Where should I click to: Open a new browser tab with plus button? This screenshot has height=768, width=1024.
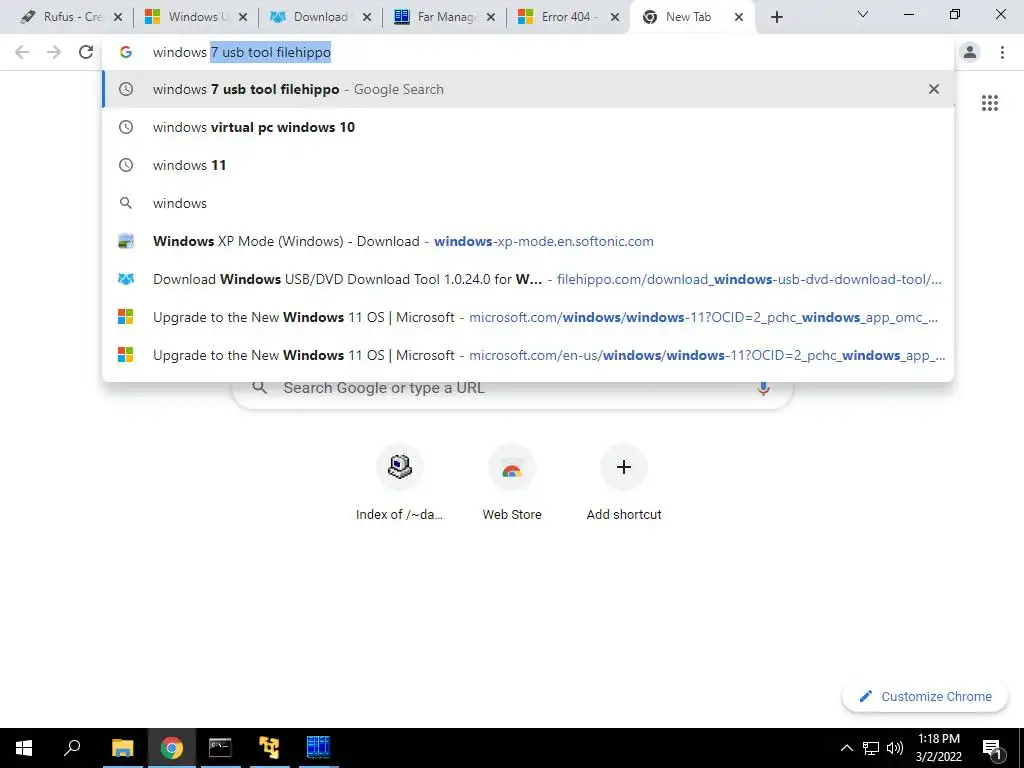(776, 17)
